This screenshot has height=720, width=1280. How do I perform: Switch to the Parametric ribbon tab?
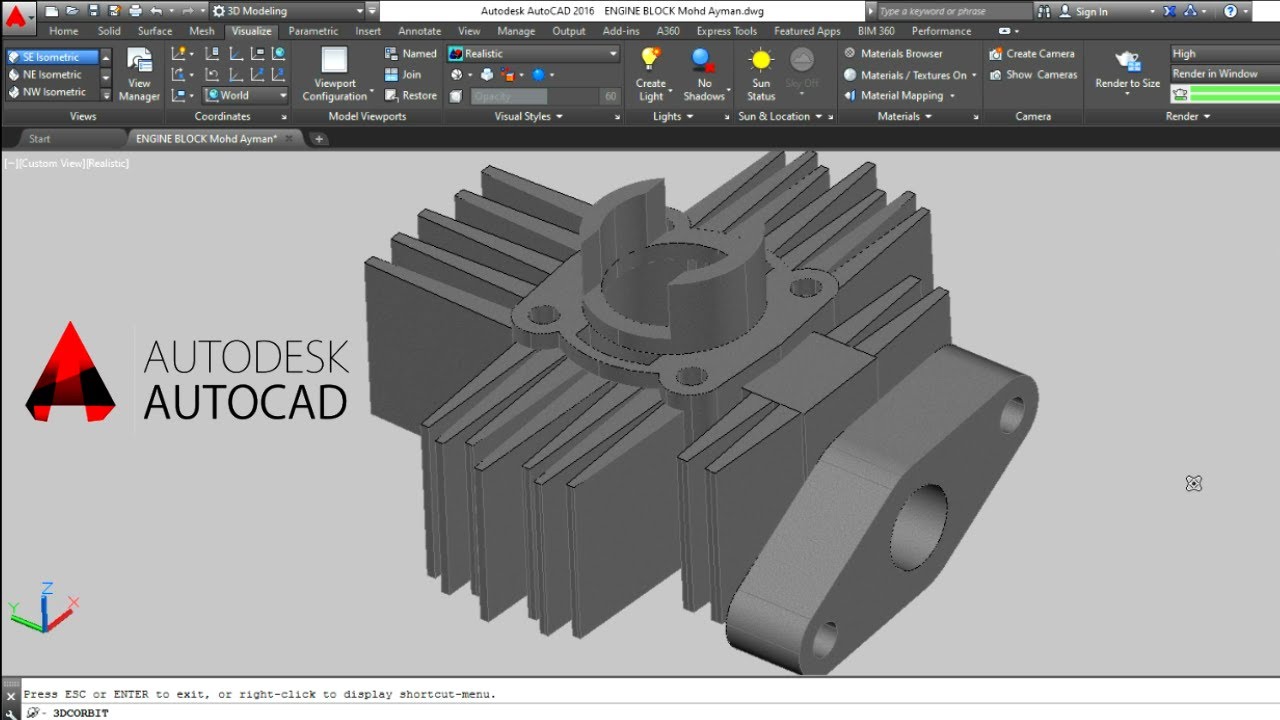[x=313, y=31]
